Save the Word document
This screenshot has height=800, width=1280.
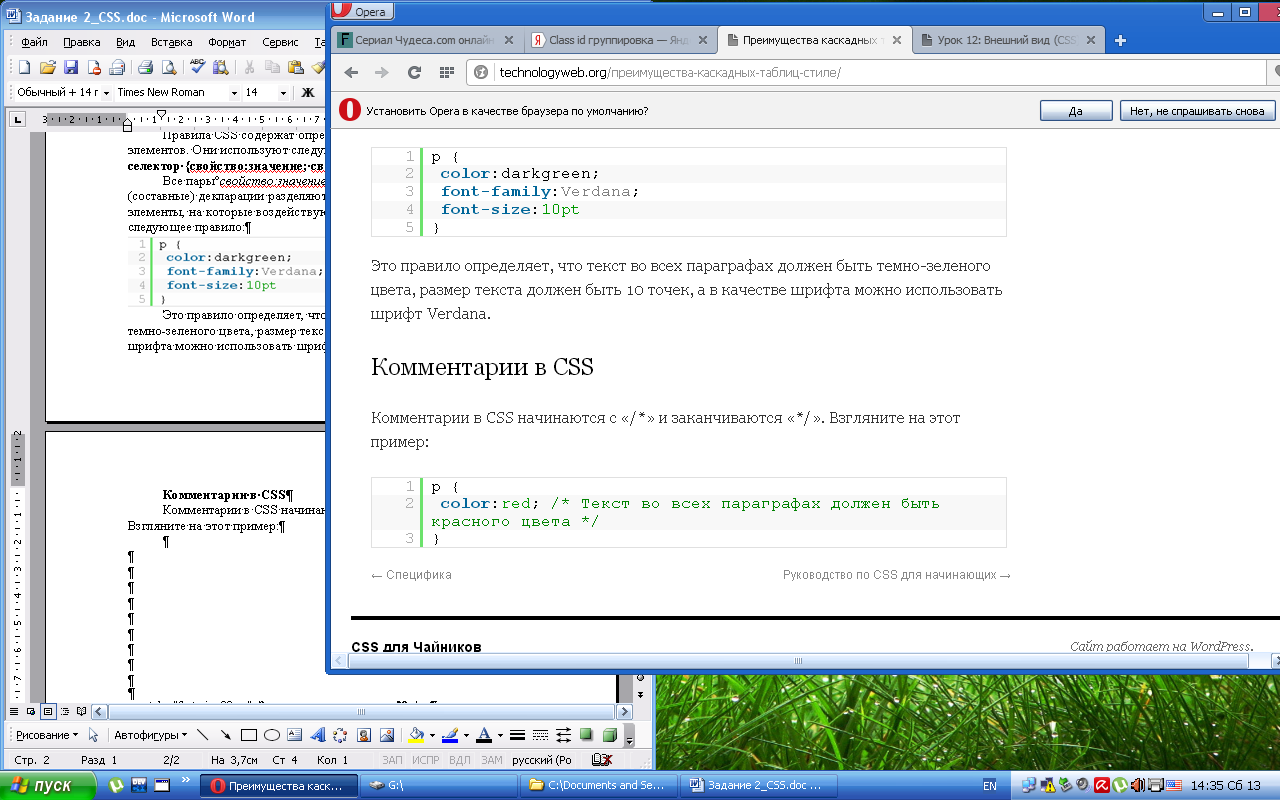tap(71, 68)
